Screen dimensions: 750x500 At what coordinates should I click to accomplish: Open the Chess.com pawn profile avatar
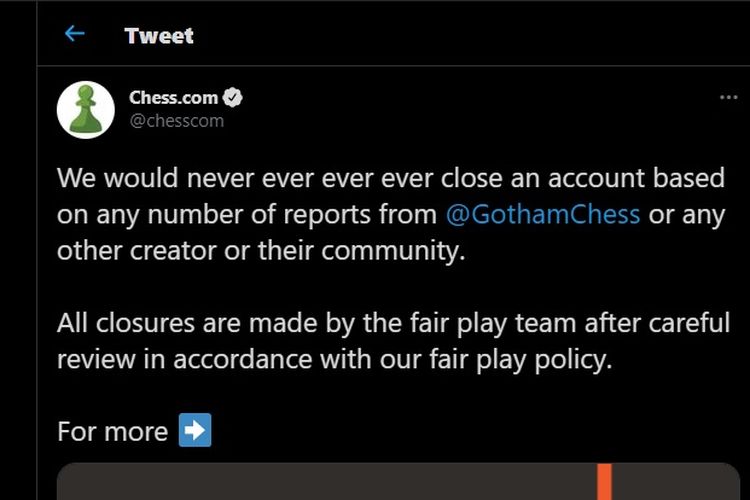(x=86, y=109)
